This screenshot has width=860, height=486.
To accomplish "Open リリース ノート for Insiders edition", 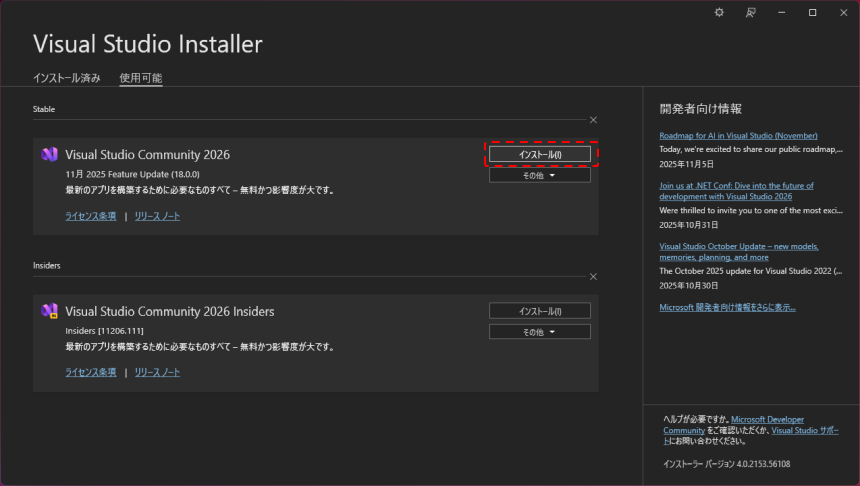I will click(x=157, y=372).
